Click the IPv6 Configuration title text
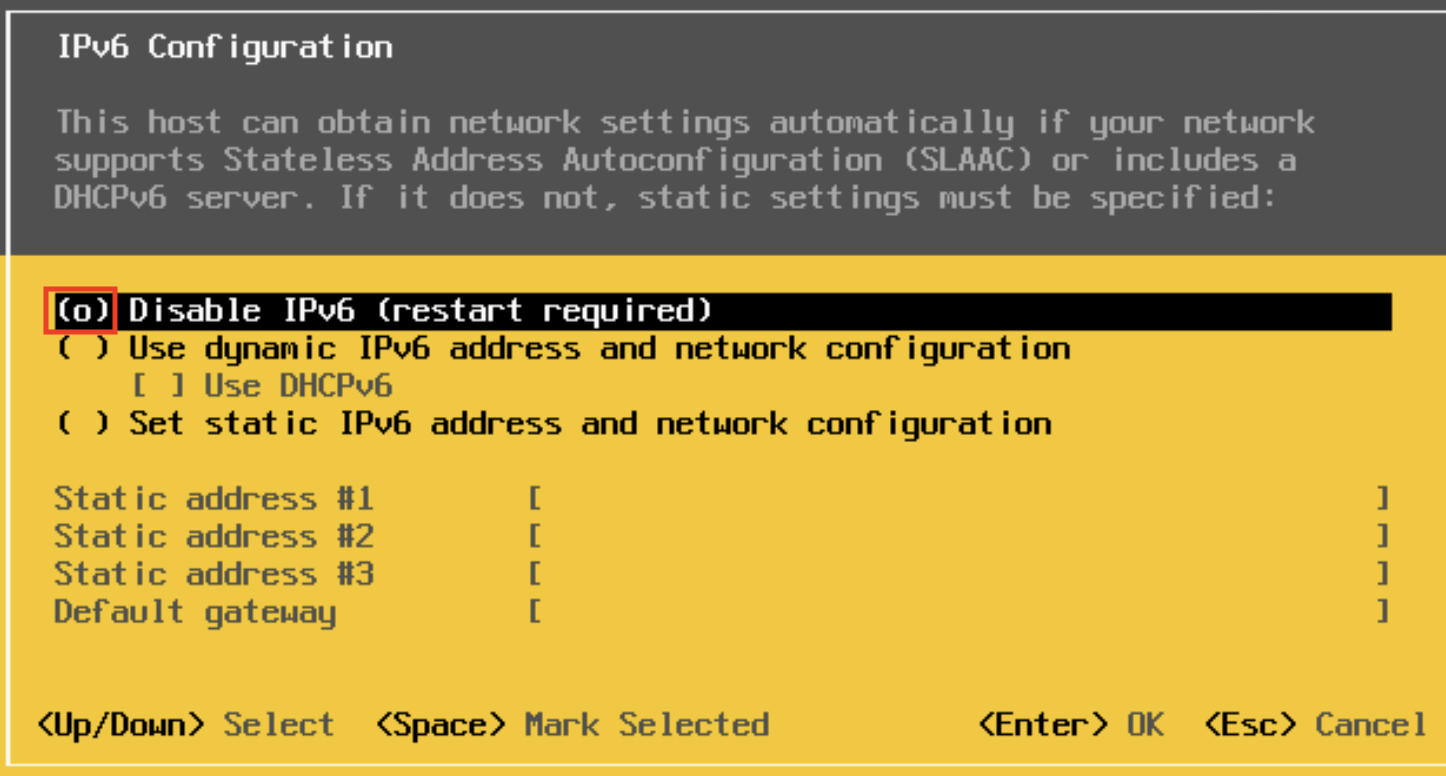 click(225, 48)
